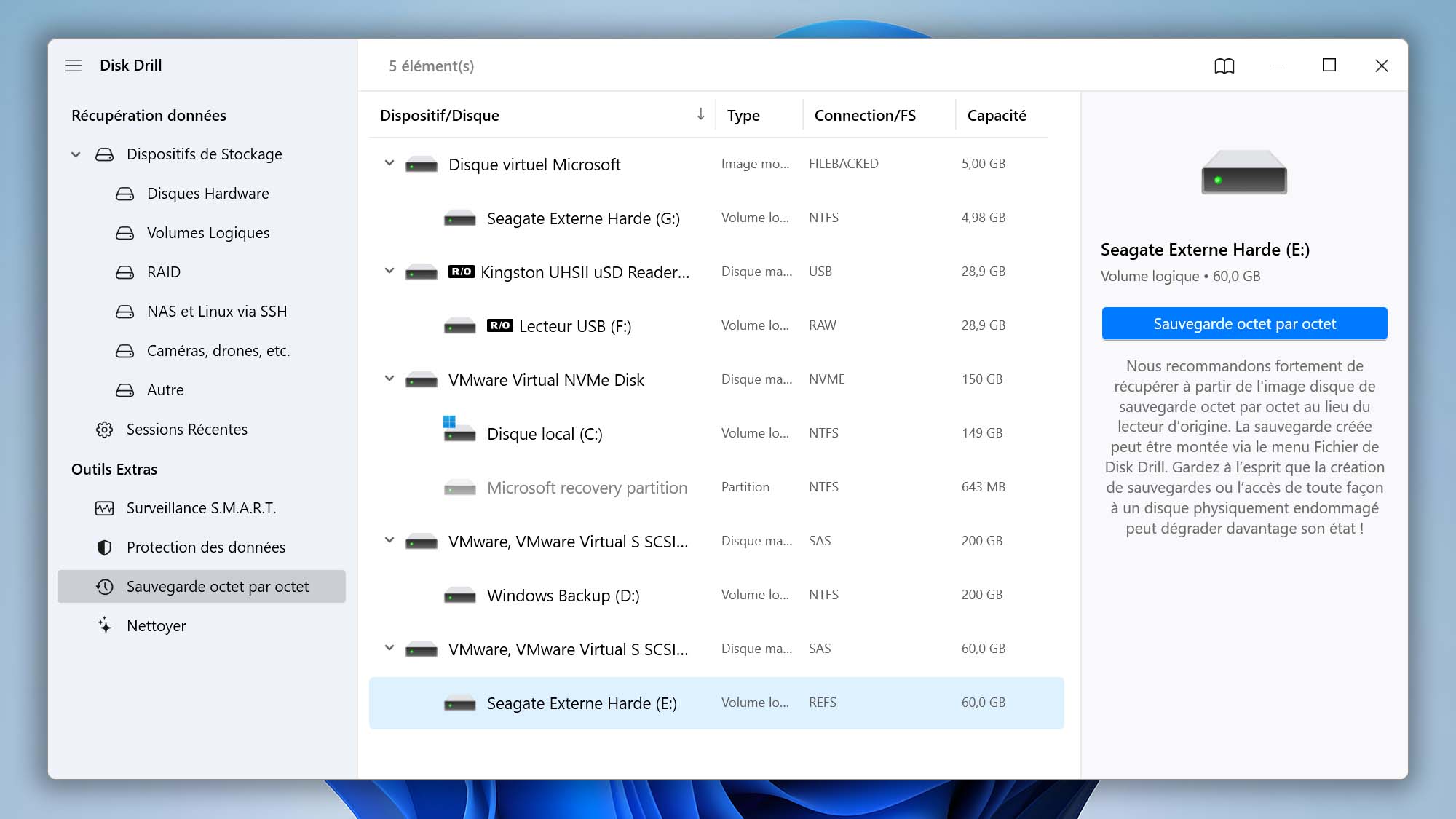Select Autre storage category
The height and width of the screenshot is (819, 1456).
pyautogui.click(x=165, y=390)
